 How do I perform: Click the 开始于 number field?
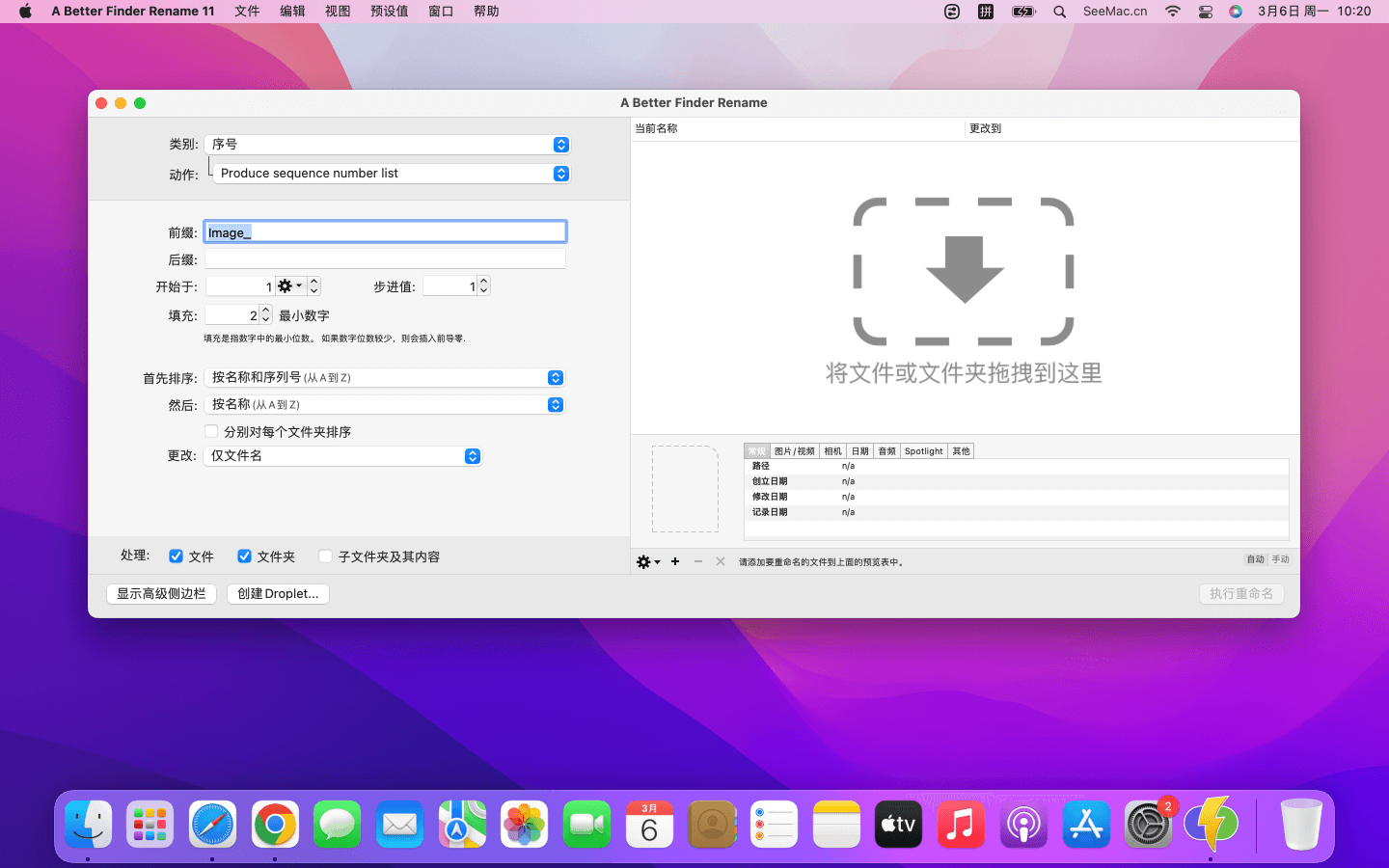click(240, 286)
